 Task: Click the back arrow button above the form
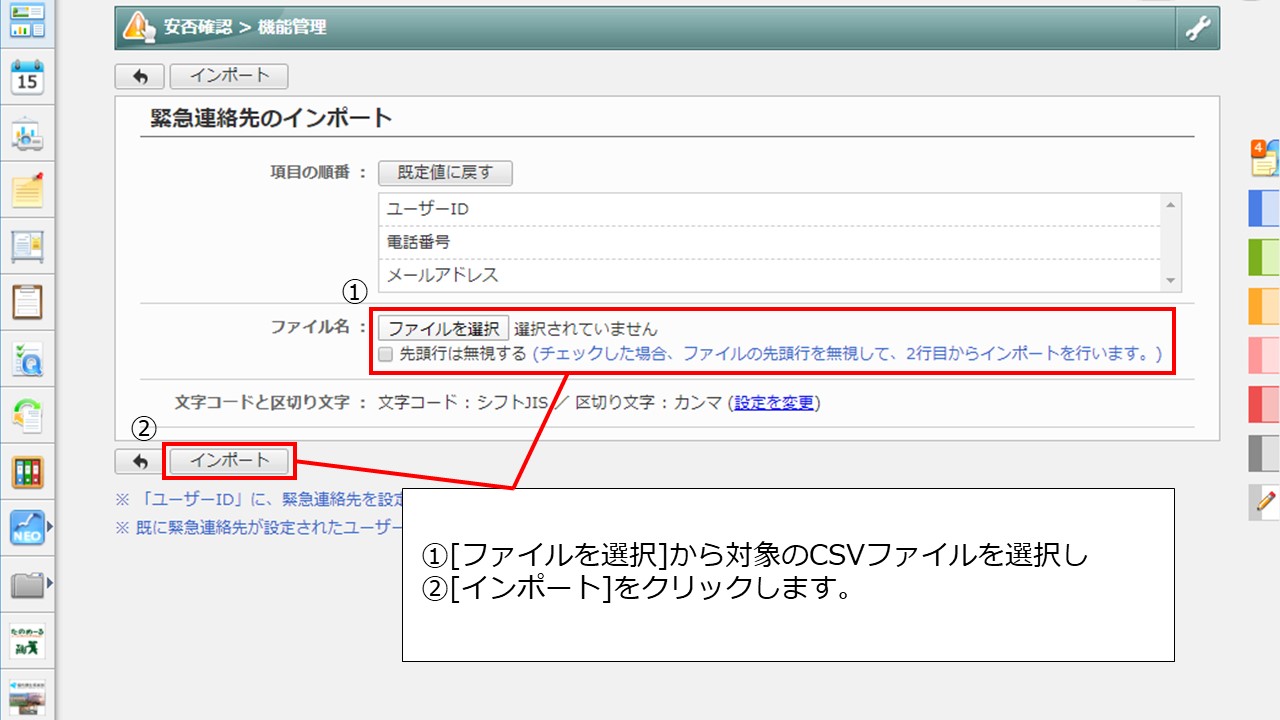click(x=140, y=76)
